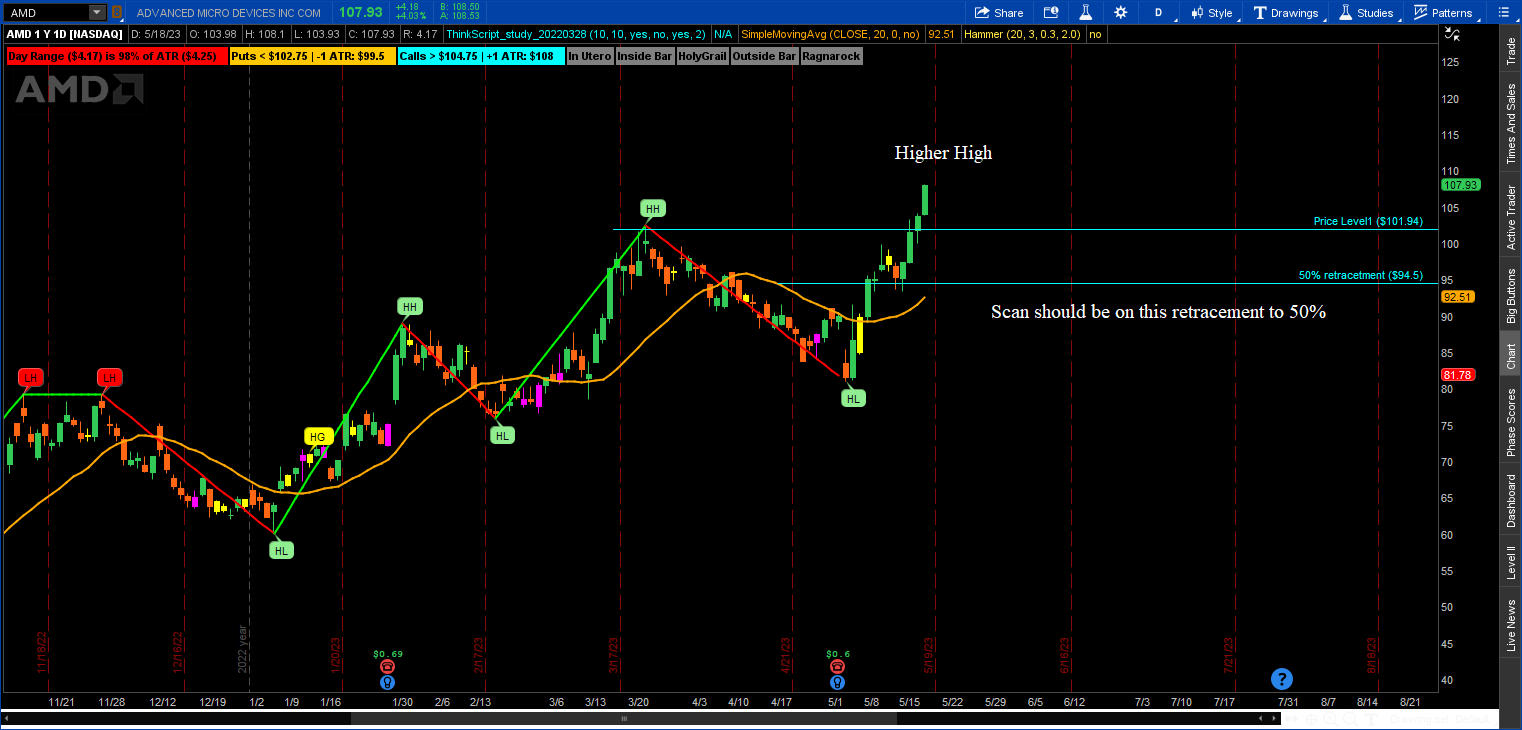The height and width of the screenshot is (730, 1522).
Task: Open chart settings gear icon
Action: point(1120,13)
